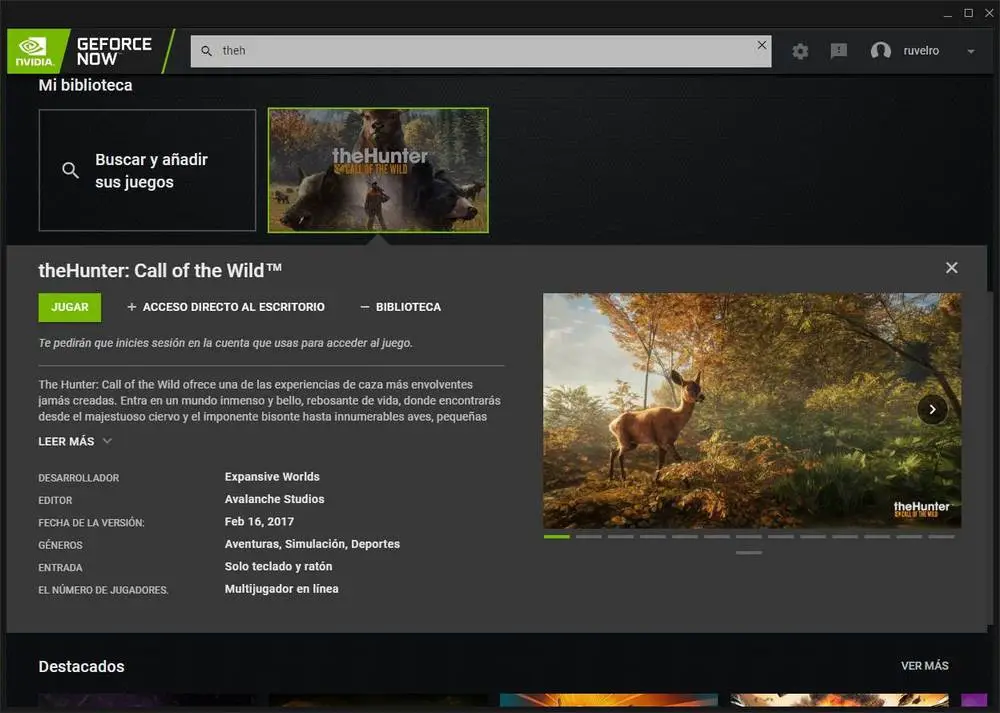The width and height of the screenshot is (1000, 713).
Task: Add ACCESO DIRECTO AL ESCRITORIO shortcut
Action: pos(226,307)
